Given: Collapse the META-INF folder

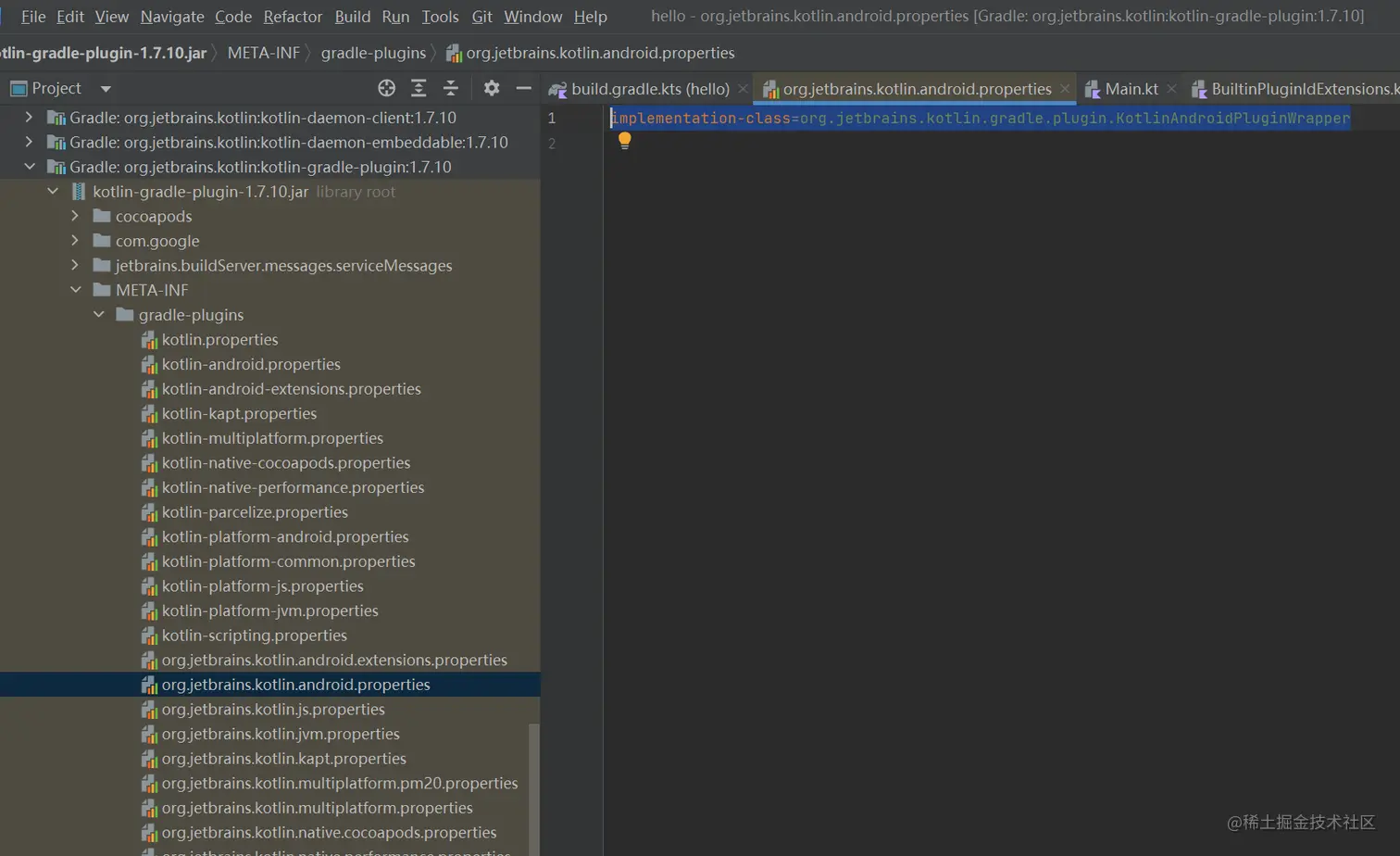Looking at the screenshot, I should pyautogui.click(x=75, y=290).
